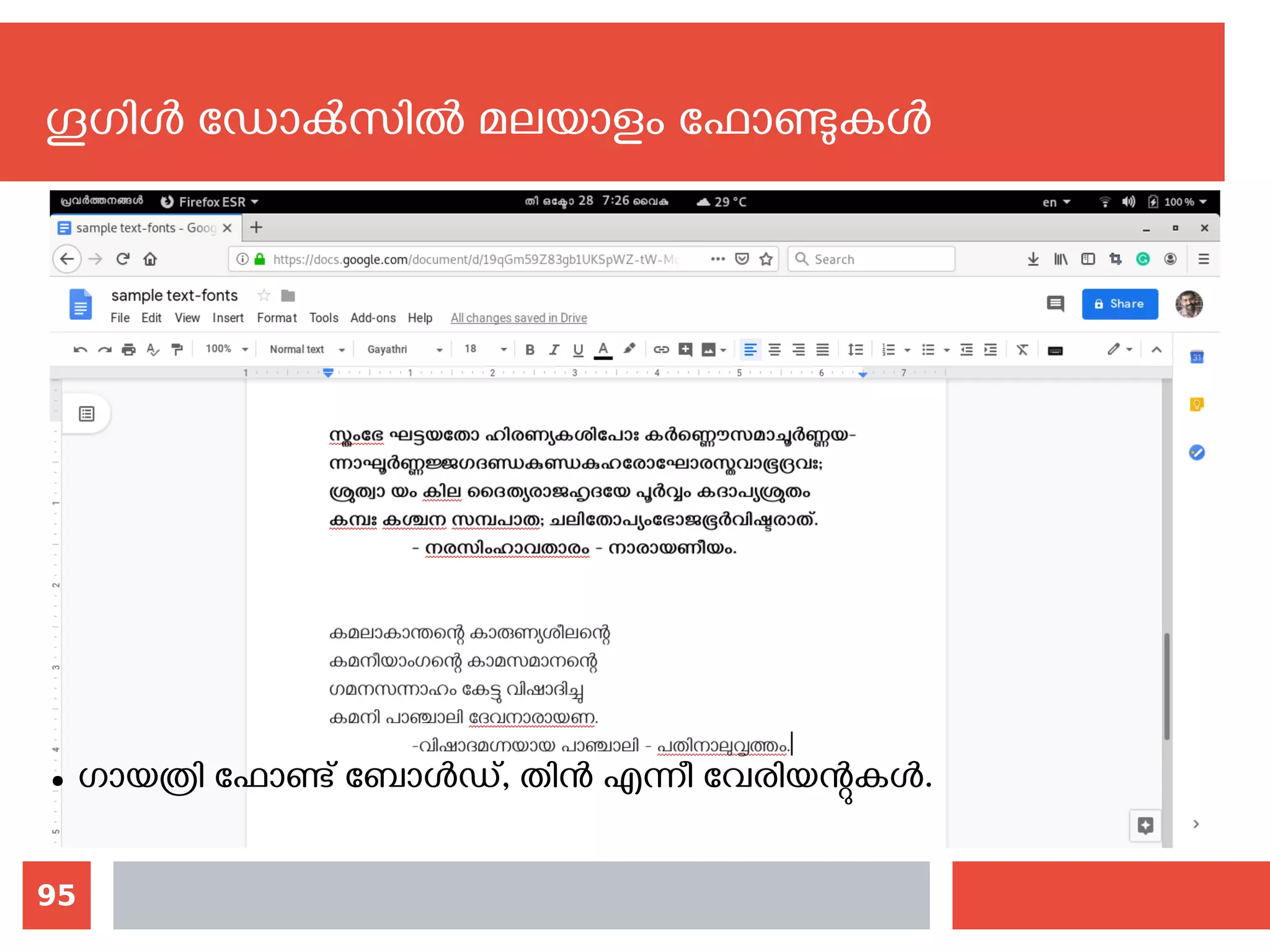Hide side panel with arrow chevron
The height and width of the screenshot is (952, 1270).
tap(1196, 824)
